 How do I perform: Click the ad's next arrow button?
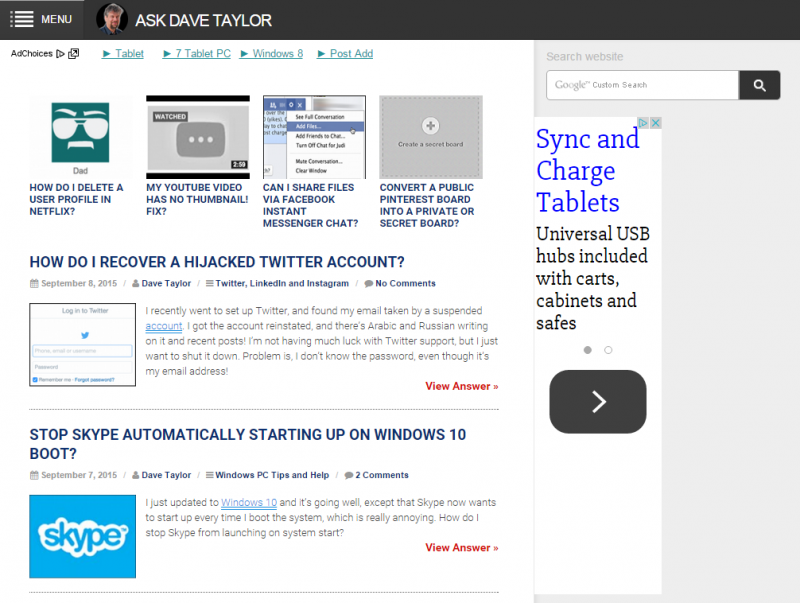coord(598,401)
